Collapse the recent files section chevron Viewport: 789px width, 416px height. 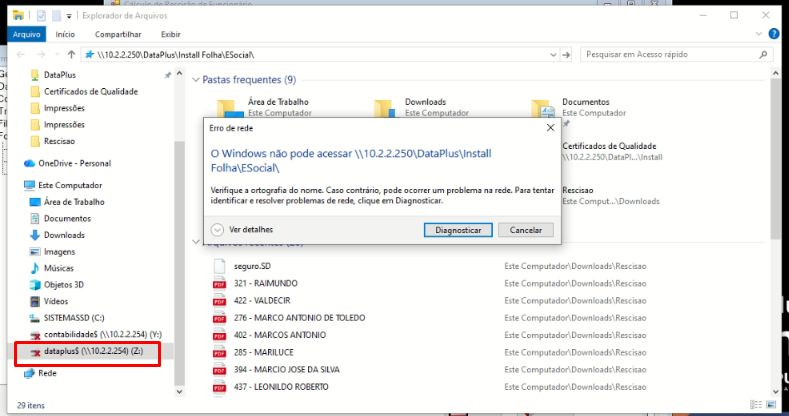pos(196,242)
